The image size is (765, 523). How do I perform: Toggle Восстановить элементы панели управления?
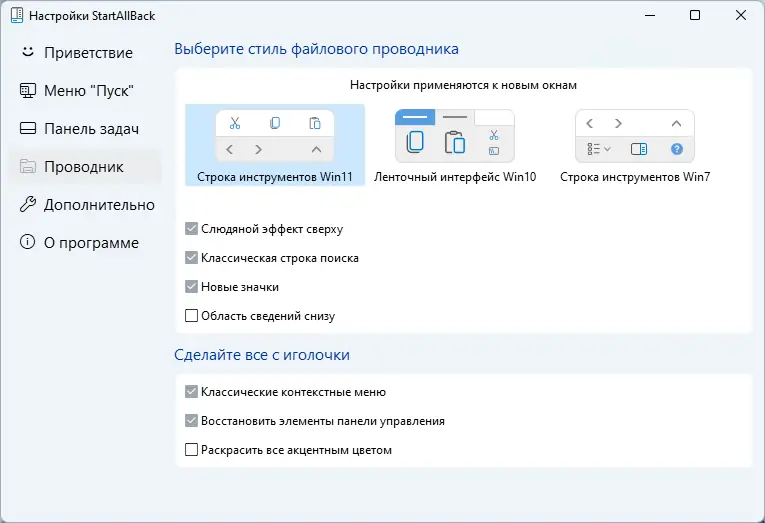(x=192, y=421)
